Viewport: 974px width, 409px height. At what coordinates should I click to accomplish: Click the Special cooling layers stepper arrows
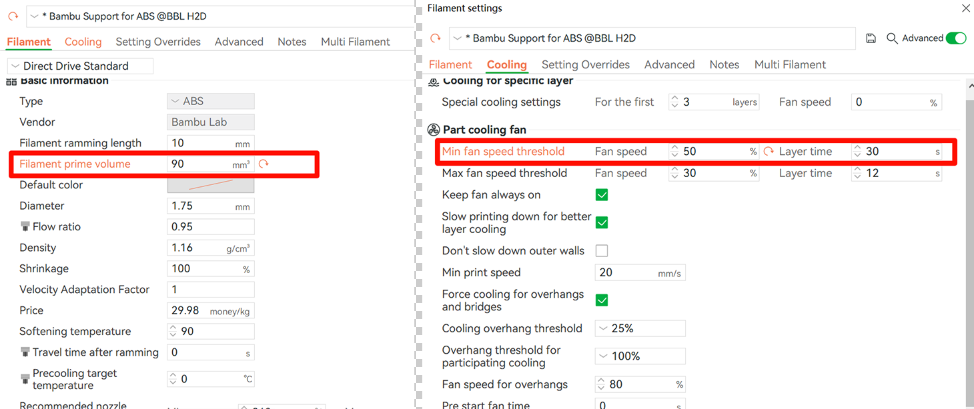[676, 102]
